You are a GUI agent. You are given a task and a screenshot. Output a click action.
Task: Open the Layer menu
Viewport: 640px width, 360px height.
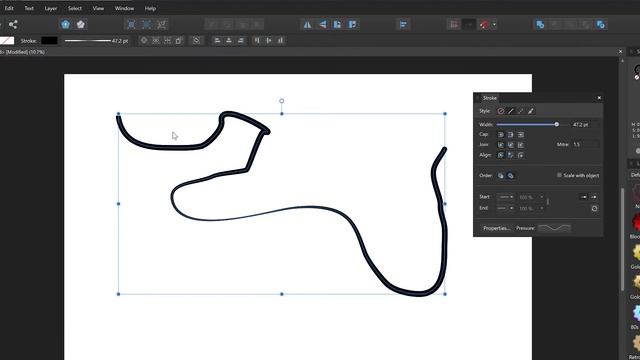click(x=51, y=8)
